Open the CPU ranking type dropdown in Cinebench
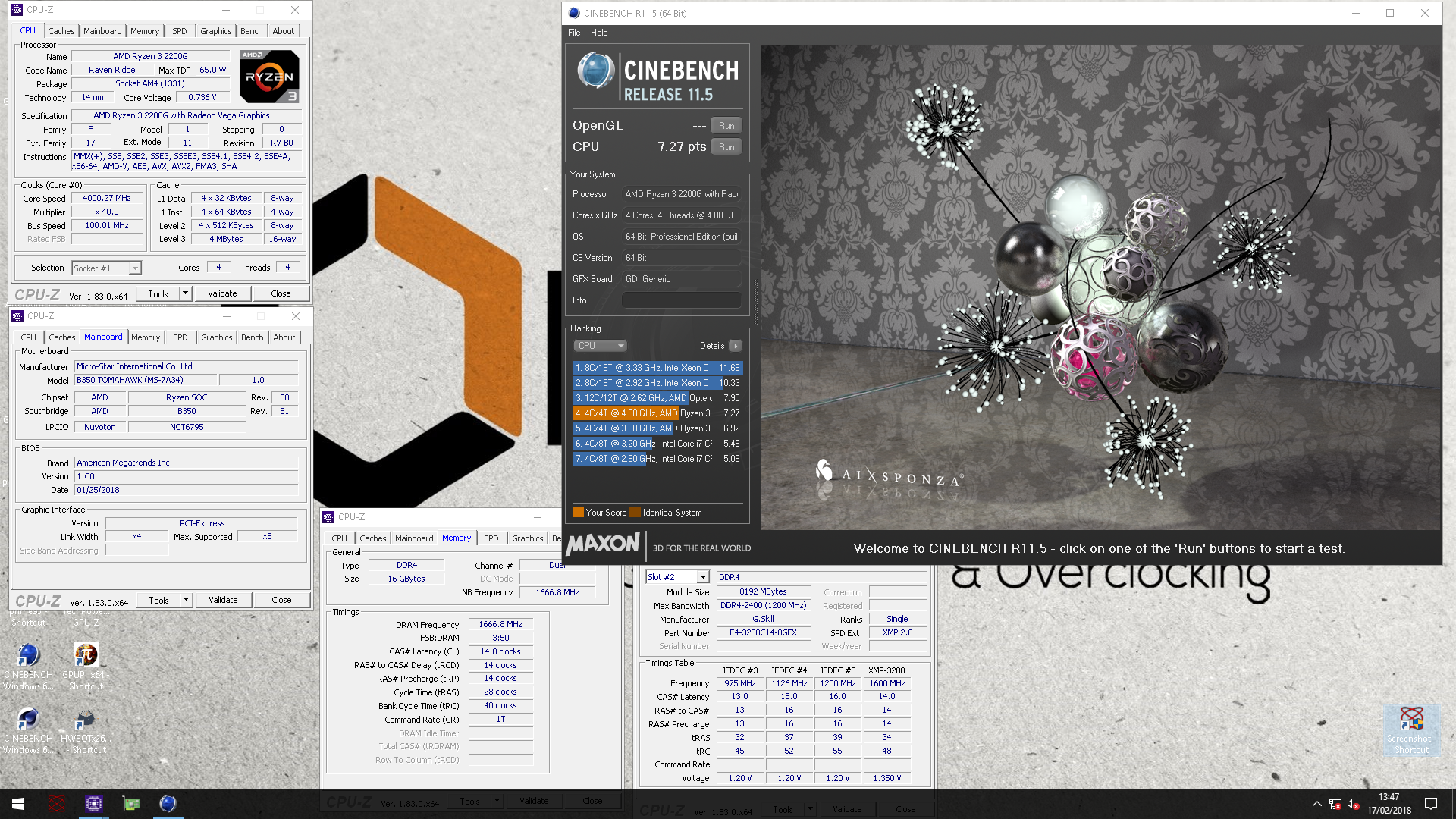Screen dimensions: 1456x819 click(600, 346)
